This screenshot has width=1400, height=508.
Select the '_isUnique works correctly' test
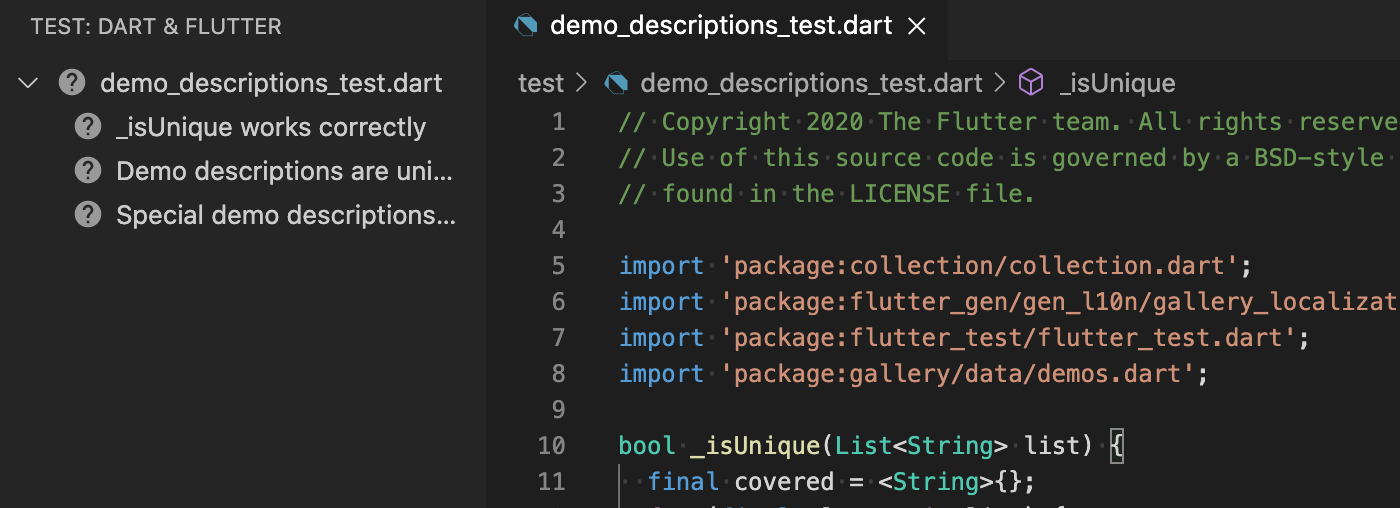[x=270, y=127]
